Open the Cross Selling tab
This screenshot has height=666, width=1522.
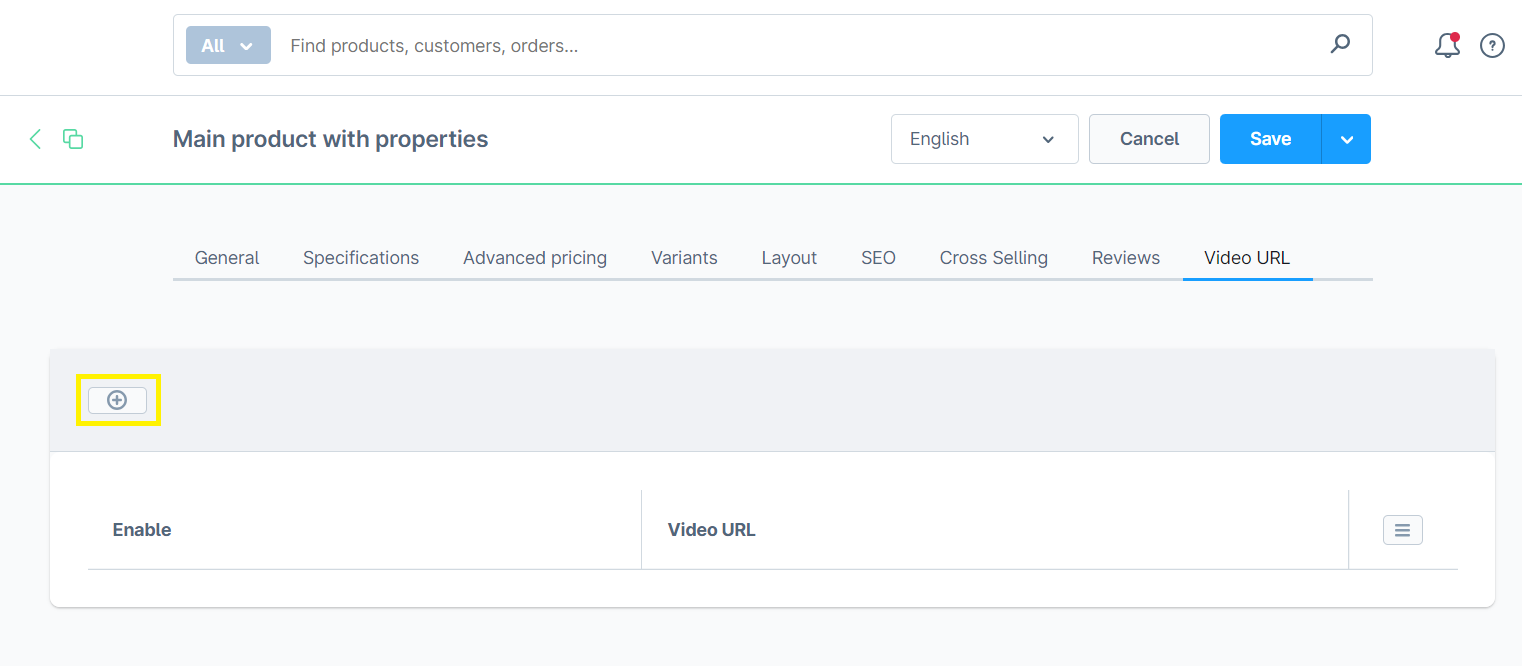tap(993, 257)
